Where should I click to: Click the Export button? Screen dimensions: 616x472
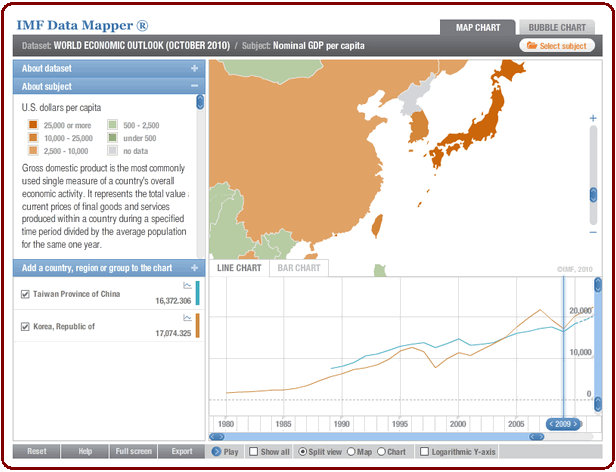(x=182, y=452)
